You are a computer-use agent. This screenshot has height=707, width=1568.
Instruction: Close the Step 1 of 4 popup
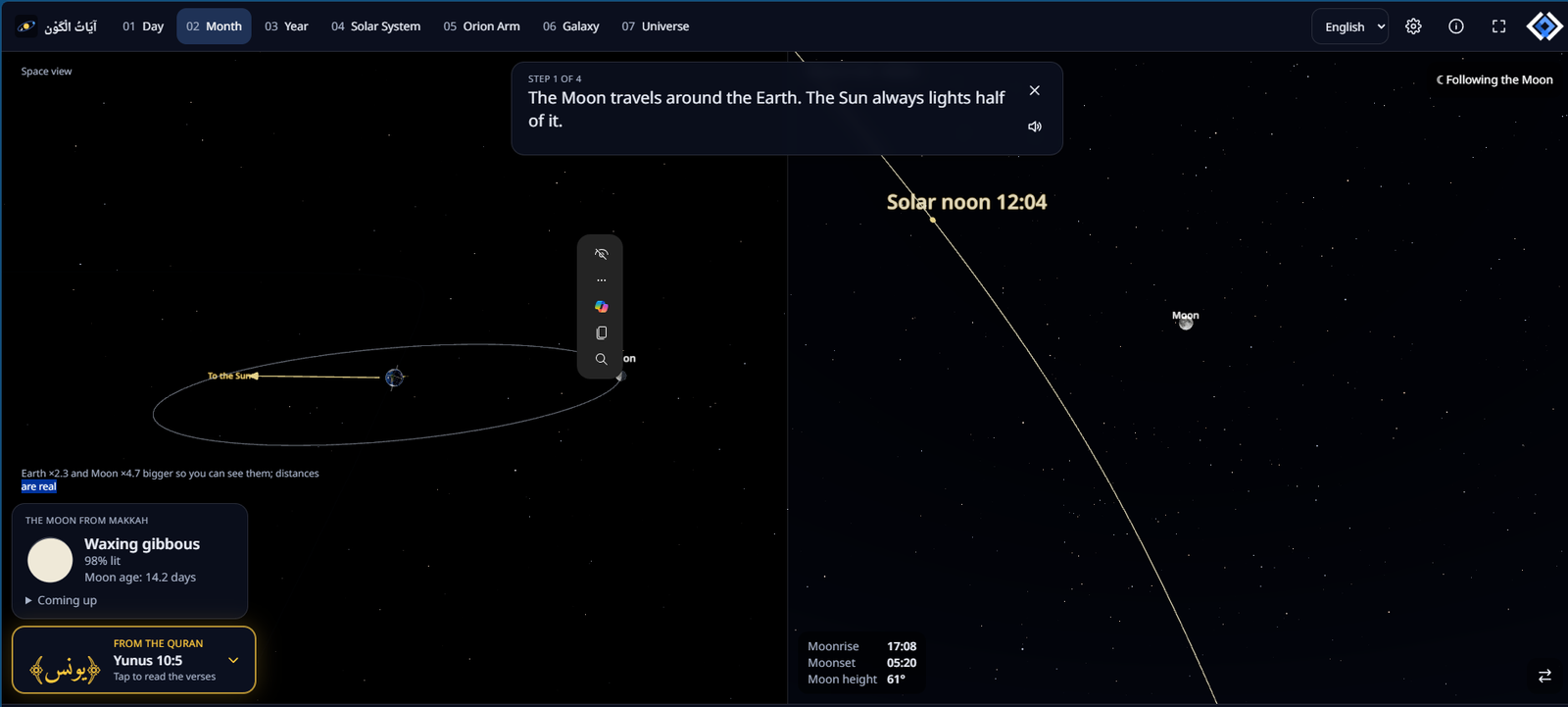coord(1035,90)
